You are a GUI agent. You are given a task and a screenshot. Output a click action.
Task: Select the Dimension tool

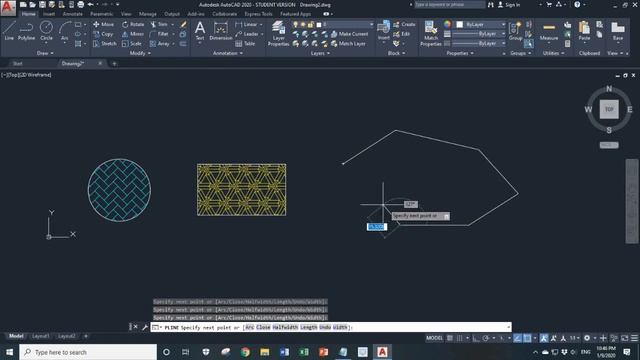pyautogui.click(x=221, y=31)
